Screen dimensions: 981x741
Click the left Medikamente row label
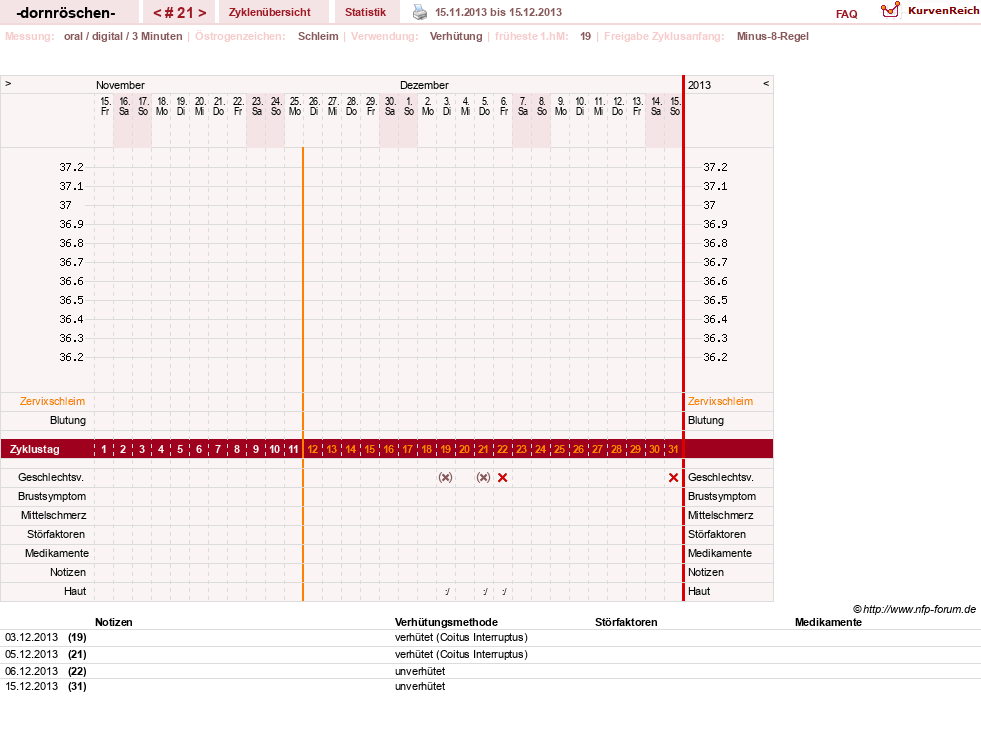point(57,553)
